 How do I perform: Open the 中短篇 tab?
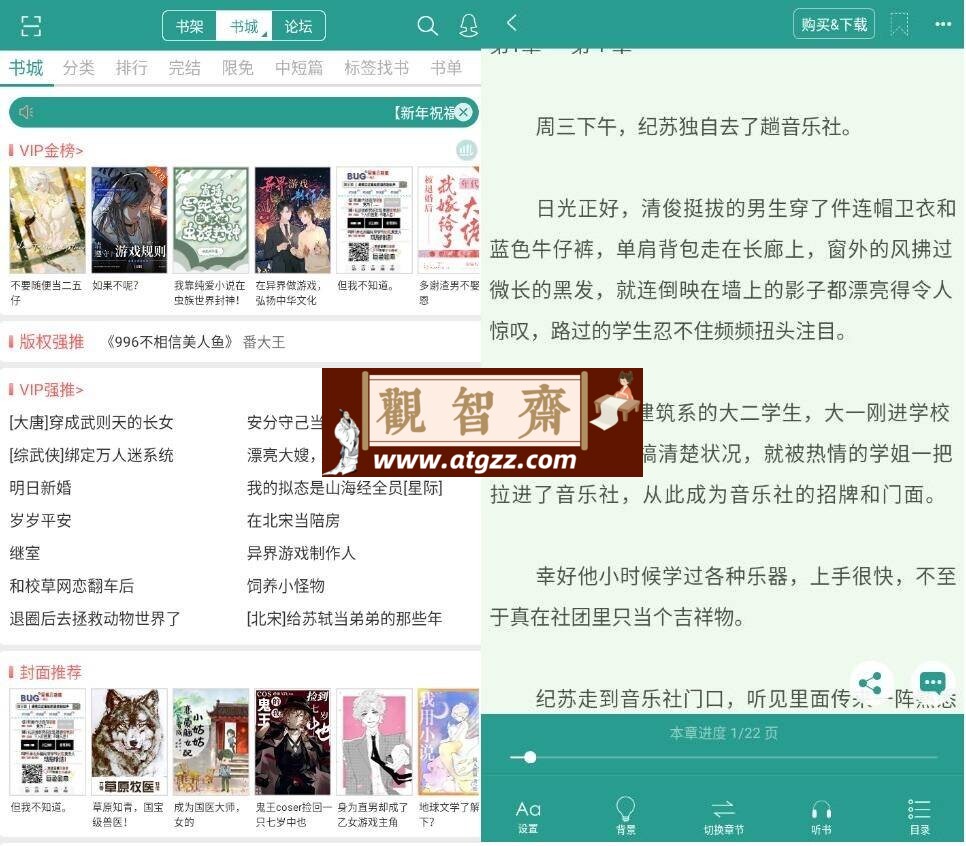[x=299, y=67]
